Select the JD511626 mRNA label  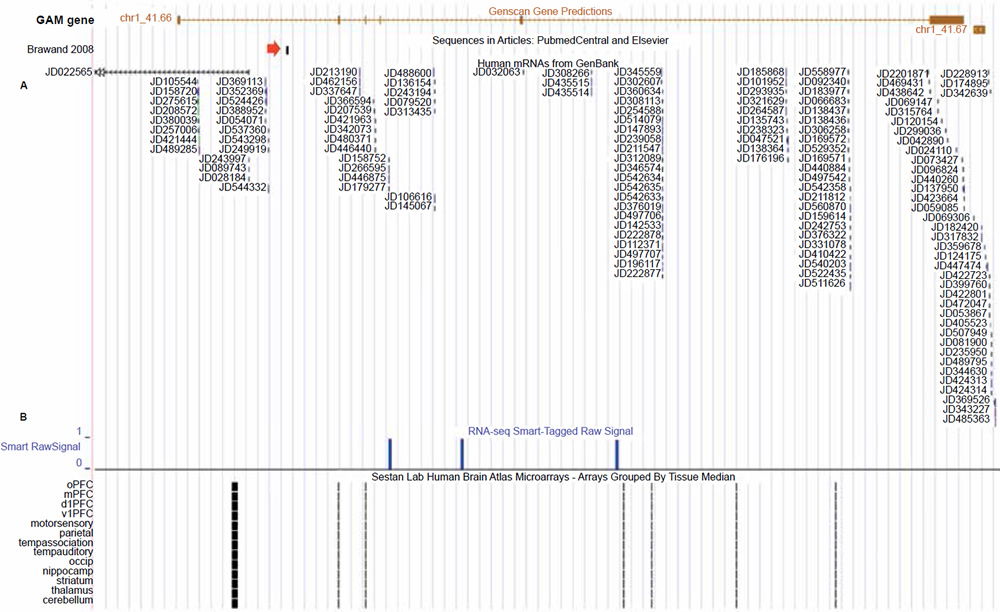click(822, 283)
